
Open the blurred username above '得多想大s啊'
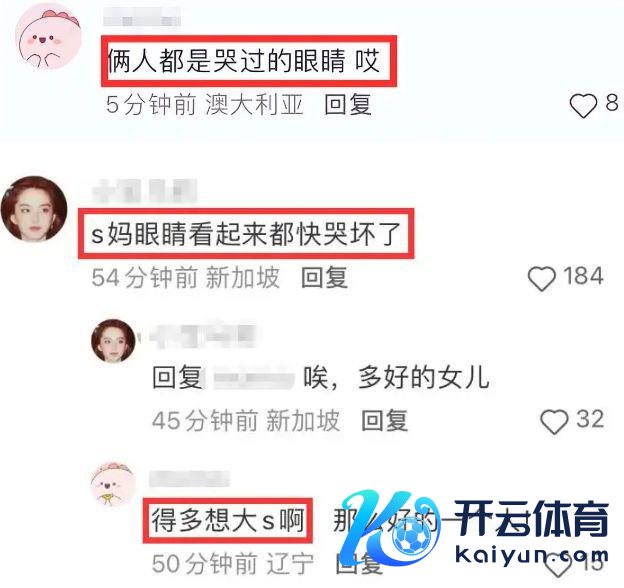point(189,479)
